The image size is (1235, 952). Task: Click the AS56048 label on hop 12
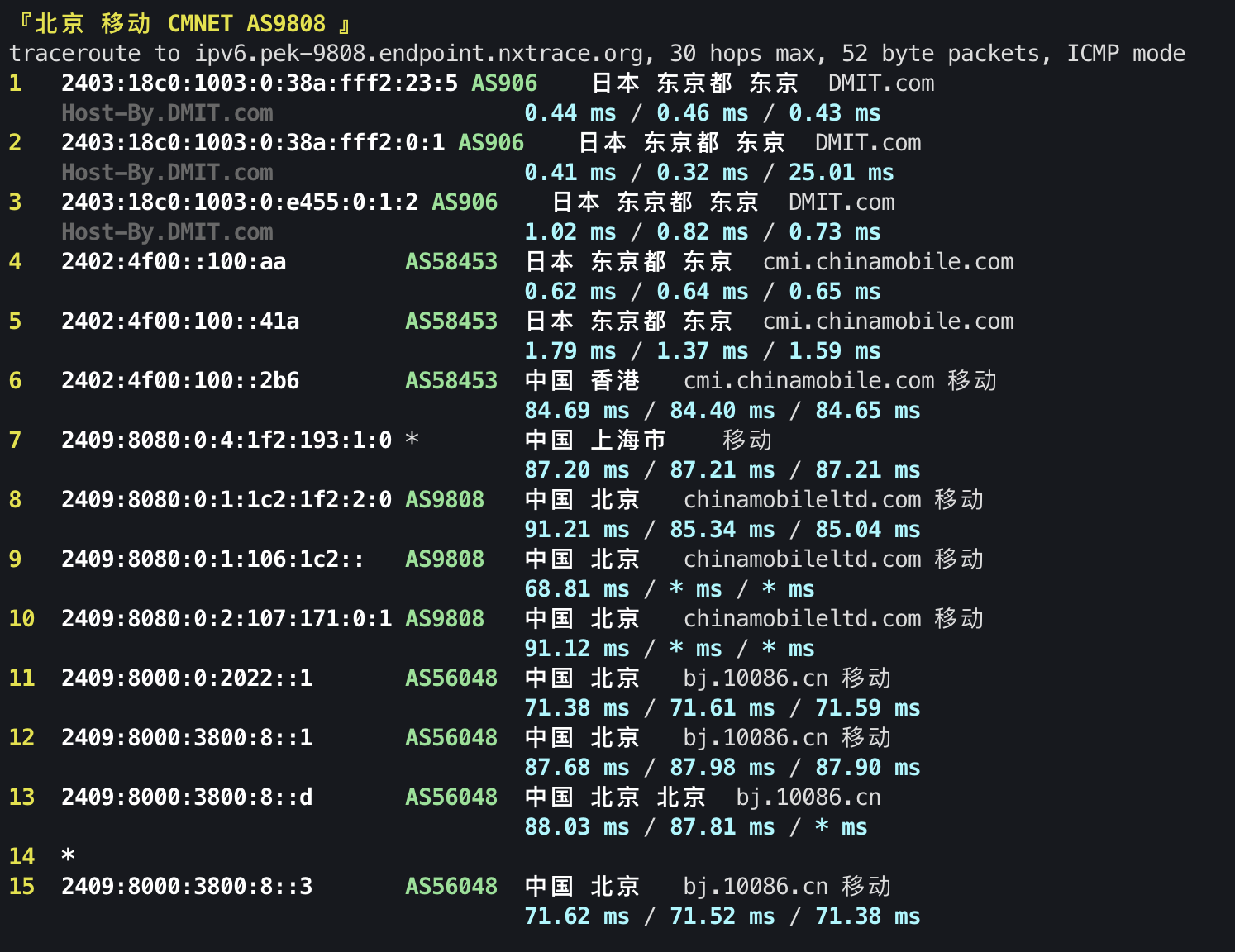pos(451,737)
